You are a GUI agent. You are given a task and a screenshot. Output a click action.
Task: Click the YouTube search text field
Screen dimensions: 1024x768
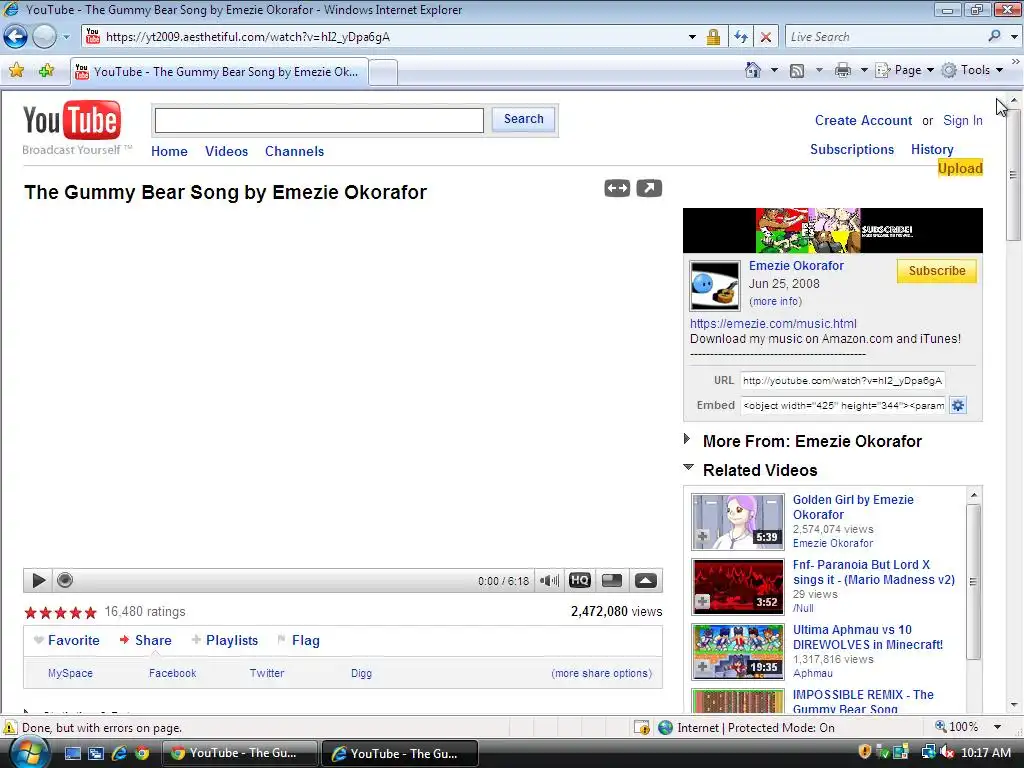[x=319, y=120]
